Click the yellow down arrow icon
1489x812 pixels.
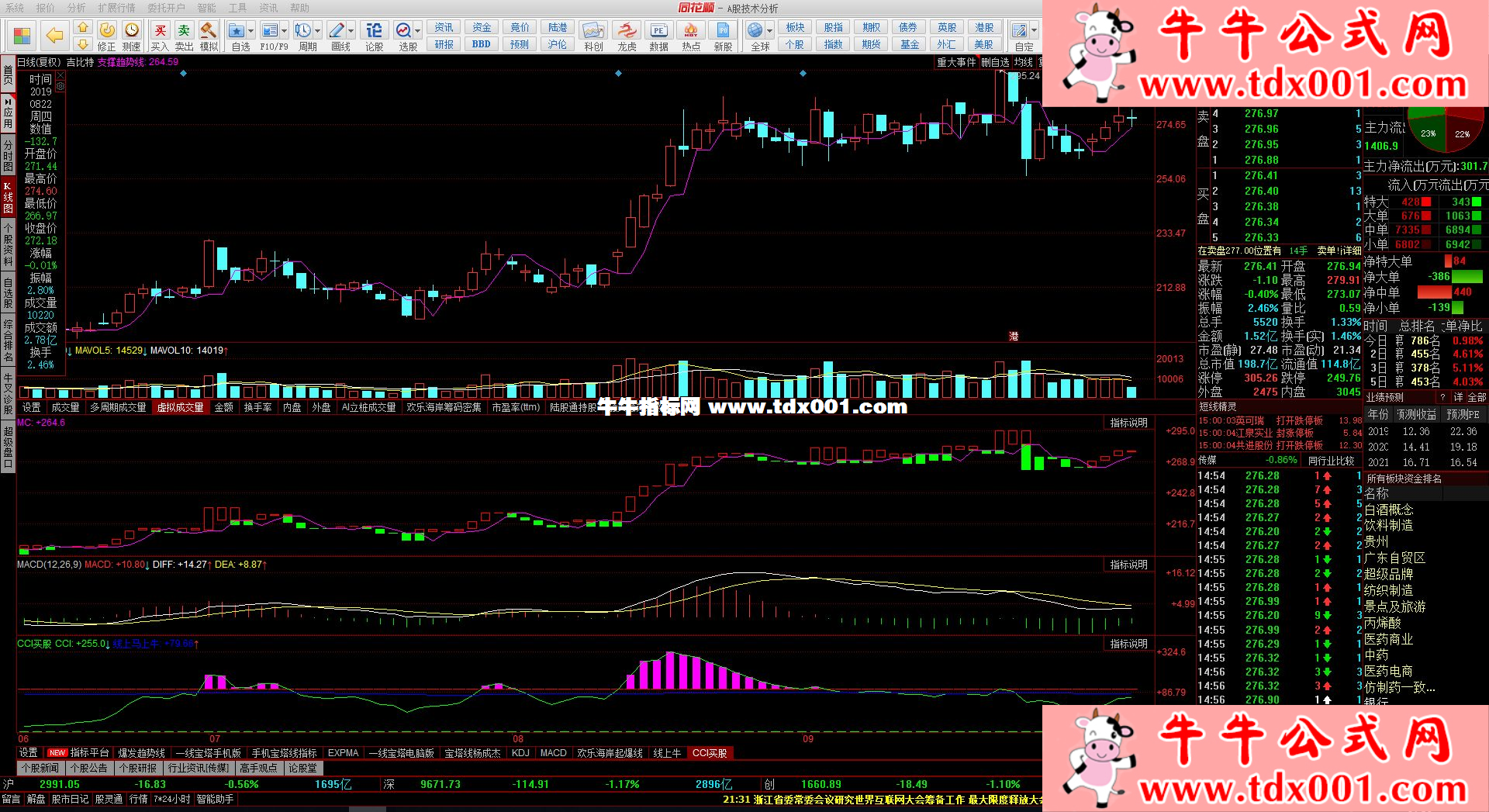(x=83, y=44)
